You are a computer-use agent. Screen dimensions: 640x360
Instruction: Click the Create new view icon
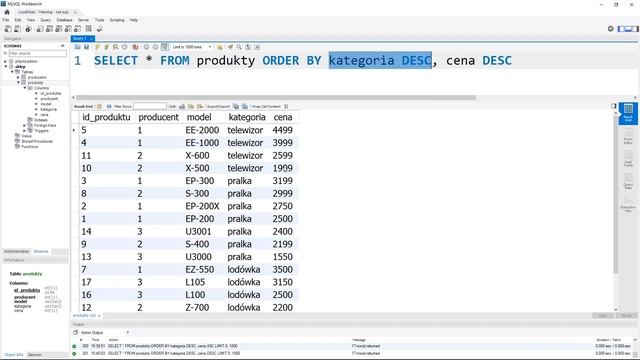[x=59, y=29]
